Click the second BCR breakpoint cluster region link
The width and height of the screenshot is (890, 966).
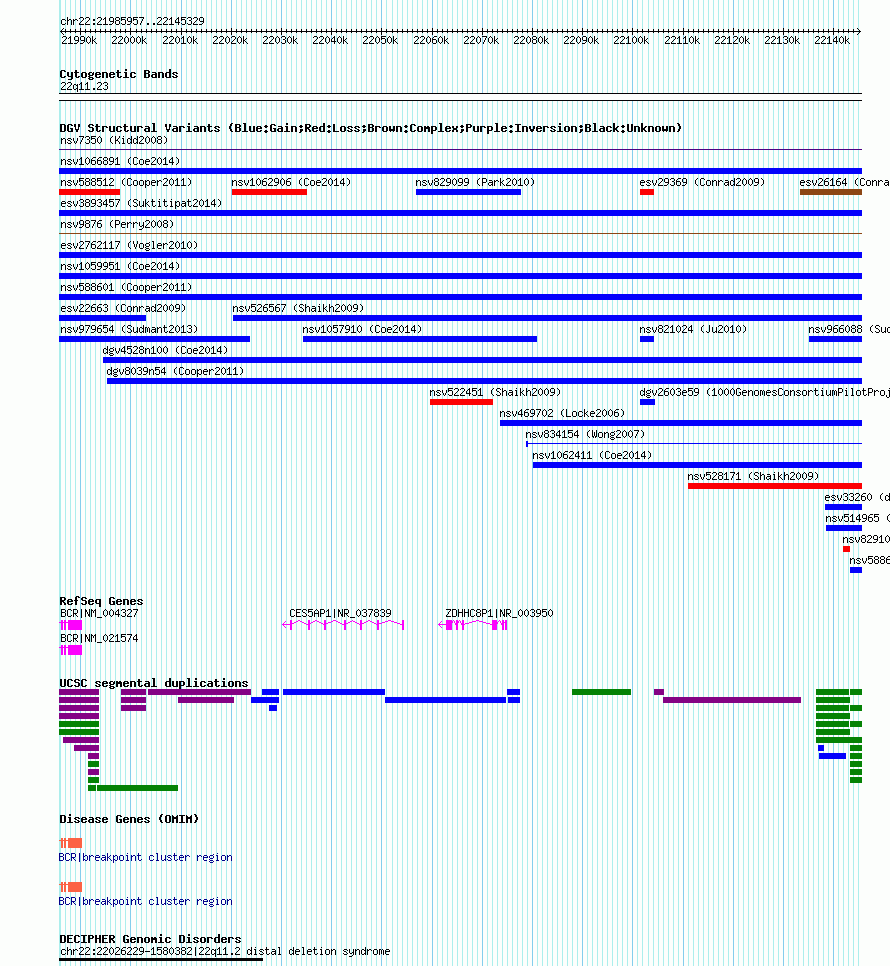tap(145, 901)
